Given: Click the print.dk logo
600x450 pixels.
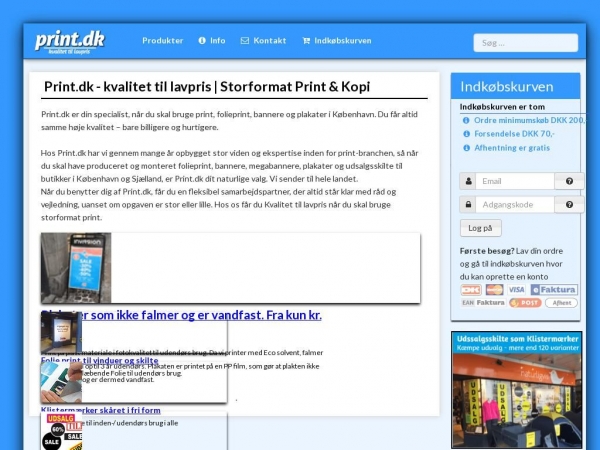Looking at the screenshot, I should (70, 42).
